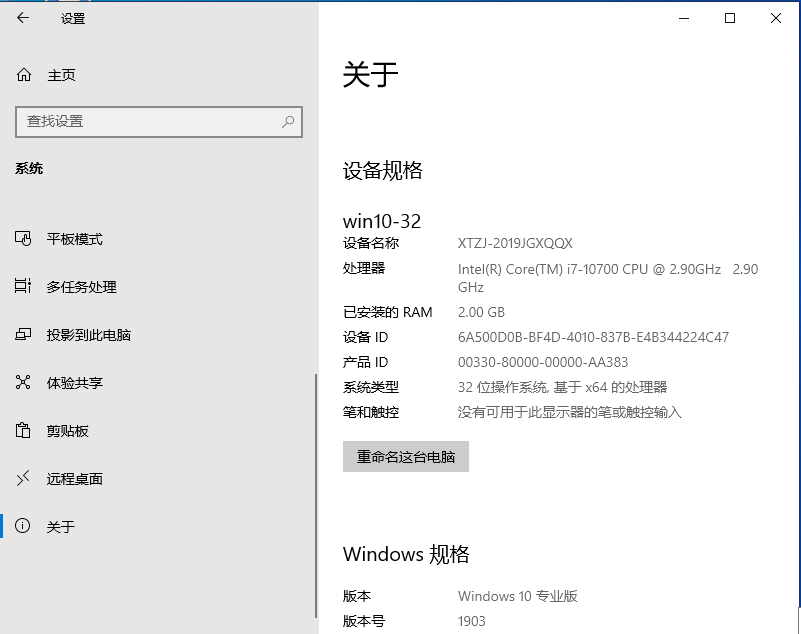Image resolution: width=801 pixels, height=634 pixels.
Task: Click the 投影到此电脑 (Projecting) monitor icon
Action: 23,334
